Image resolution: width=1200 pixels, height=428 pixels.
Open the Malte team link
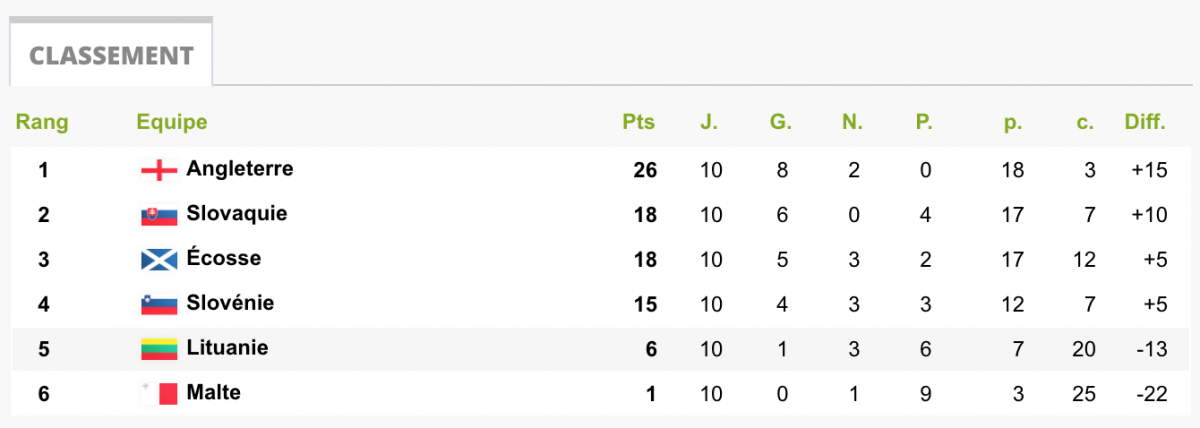[214, 392]
